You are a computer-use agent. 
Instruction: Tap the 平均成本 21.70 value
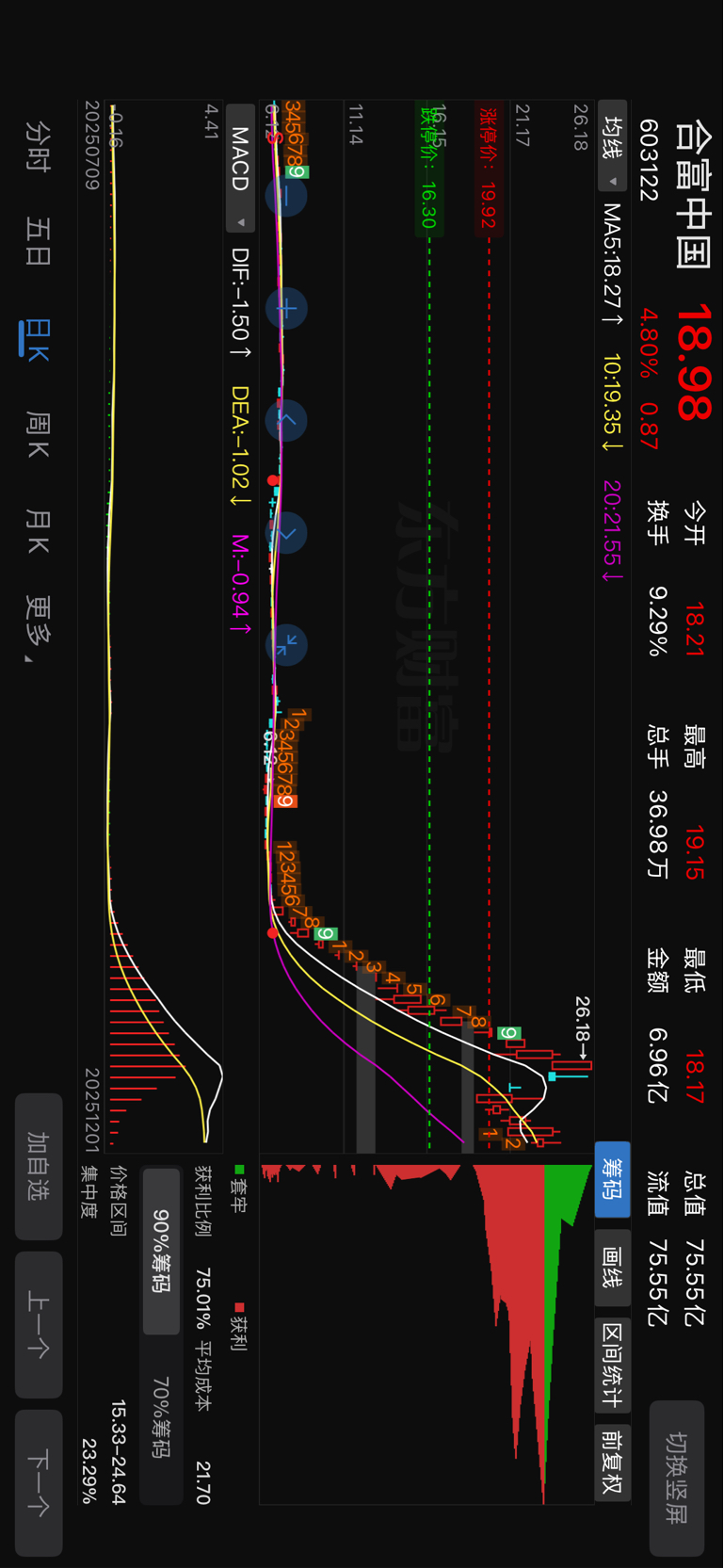coord(203,1482)
